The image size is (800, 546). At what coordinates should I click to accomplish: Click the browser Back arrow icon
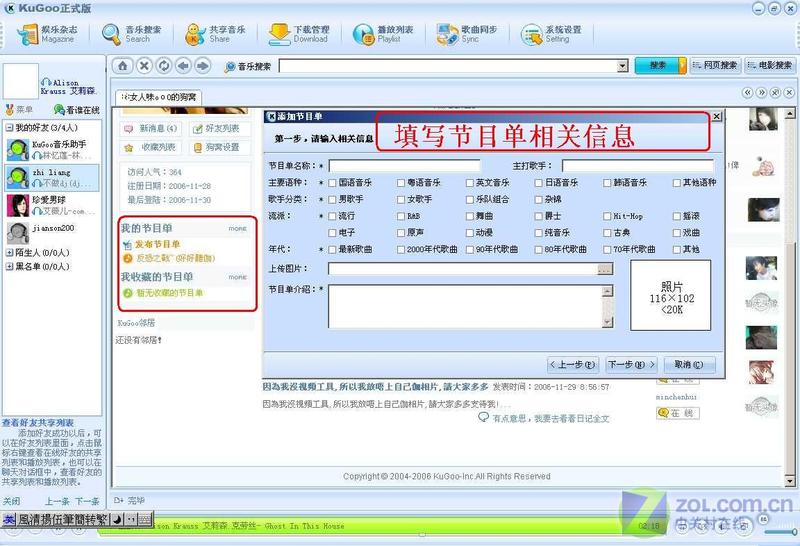(x=184, y=66)
